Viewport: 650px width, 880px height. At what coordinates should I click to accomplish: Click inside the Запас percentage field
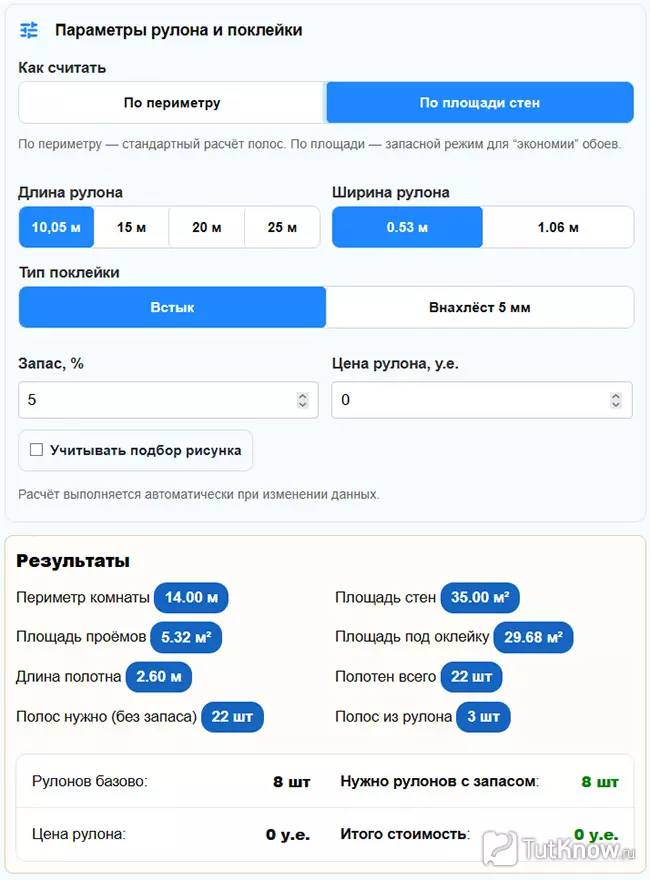[x=150, y=399]
